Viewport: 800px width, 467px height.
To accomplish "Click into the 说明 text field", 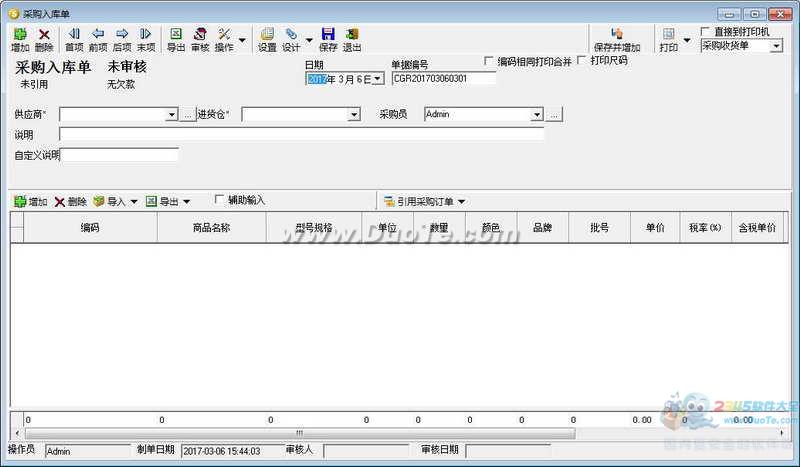I will pyautogui.click(x=300, y=134).
